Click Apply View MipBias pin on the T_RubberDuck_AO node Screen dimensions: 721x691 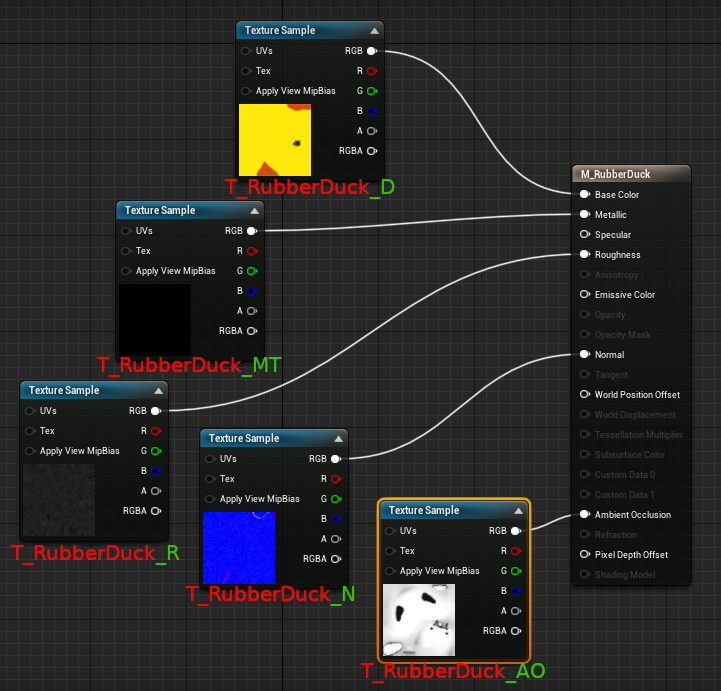390,571
